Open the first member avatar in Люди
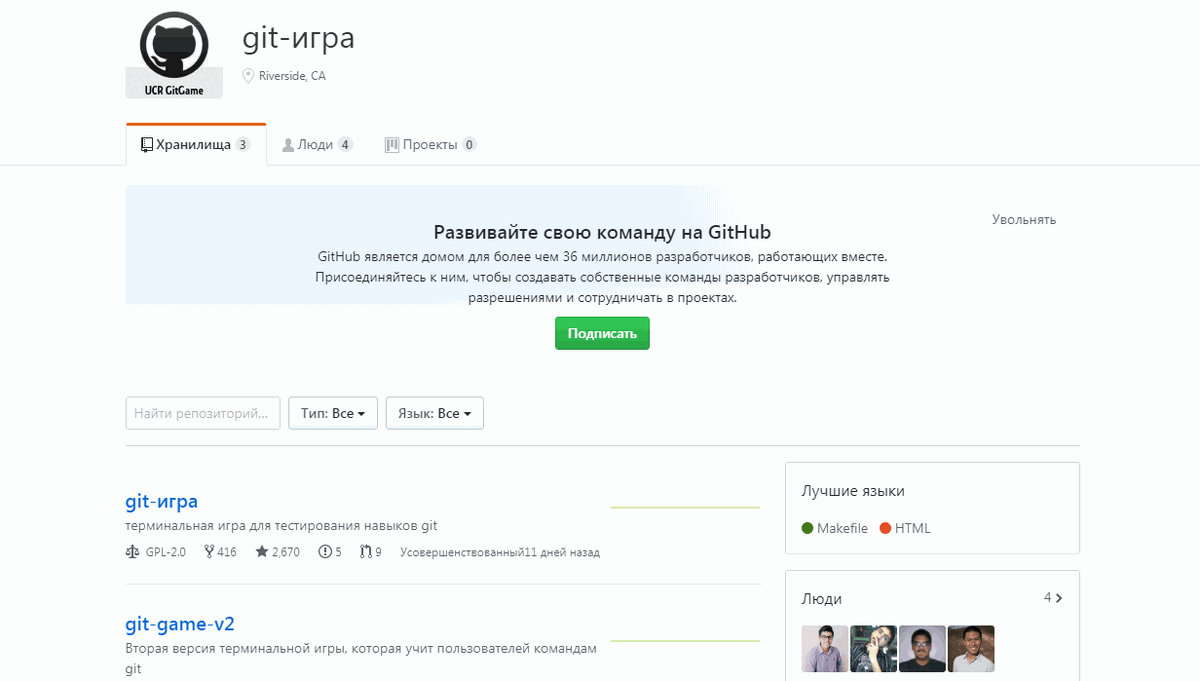 (825, 649)
